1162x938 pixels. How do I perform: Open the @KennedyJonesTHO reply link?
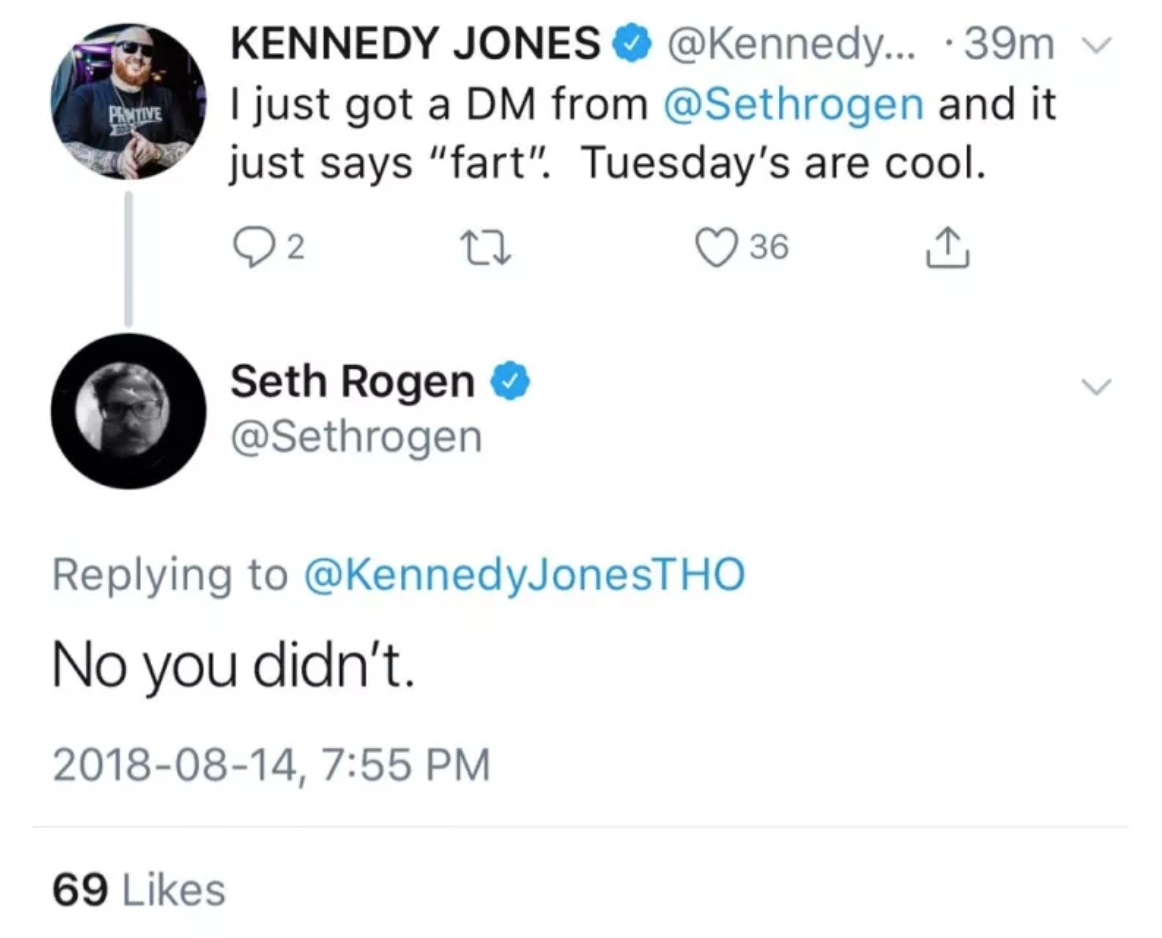[525, 575]
